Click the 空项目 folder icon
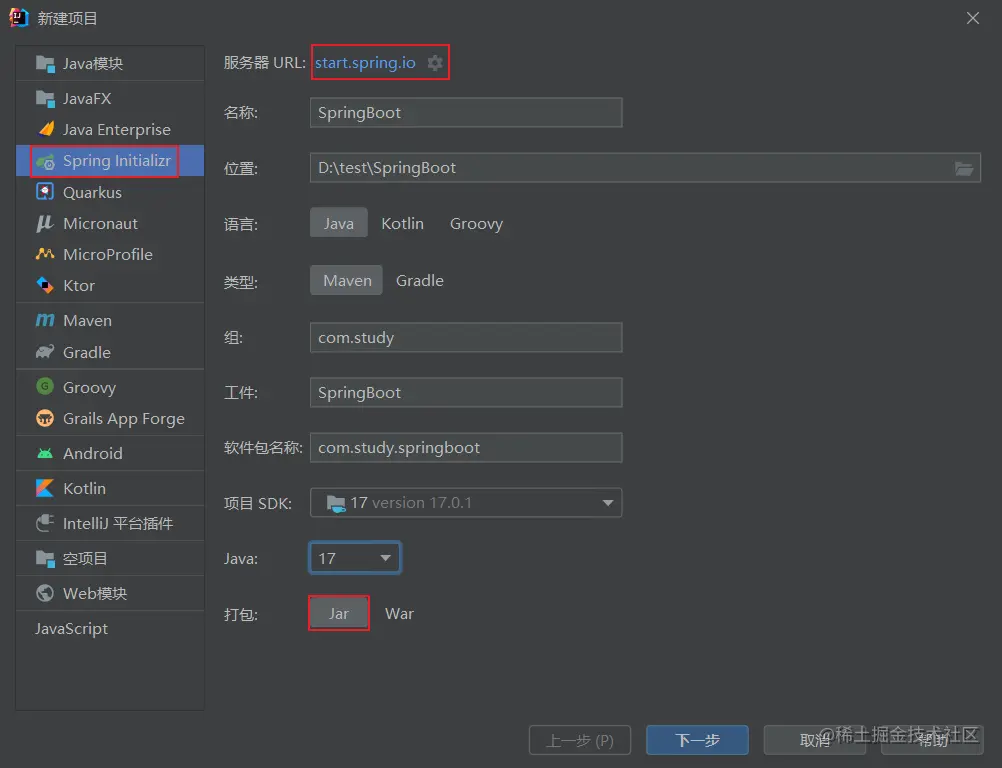Viewport: 1002px width, 768px height. (x=45, y=558)
